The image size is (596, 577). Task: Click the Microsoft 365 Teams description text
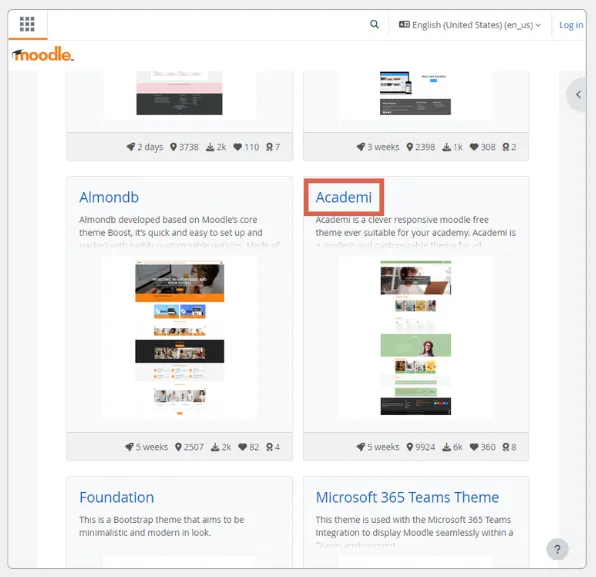click(x=414, y=532)
